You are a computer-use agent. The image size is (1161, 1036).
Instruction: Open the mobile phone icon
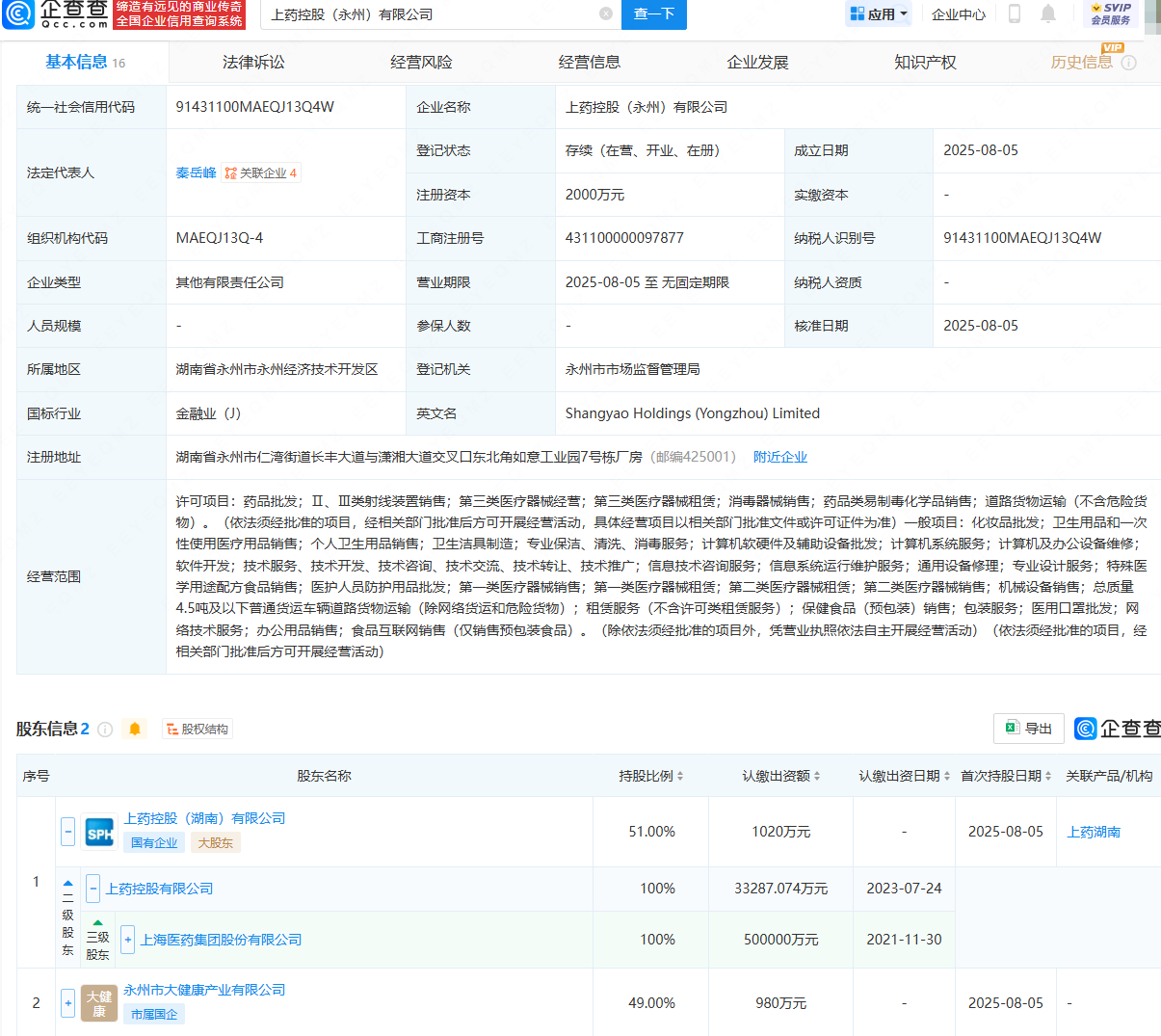[x=1015, y=13]
